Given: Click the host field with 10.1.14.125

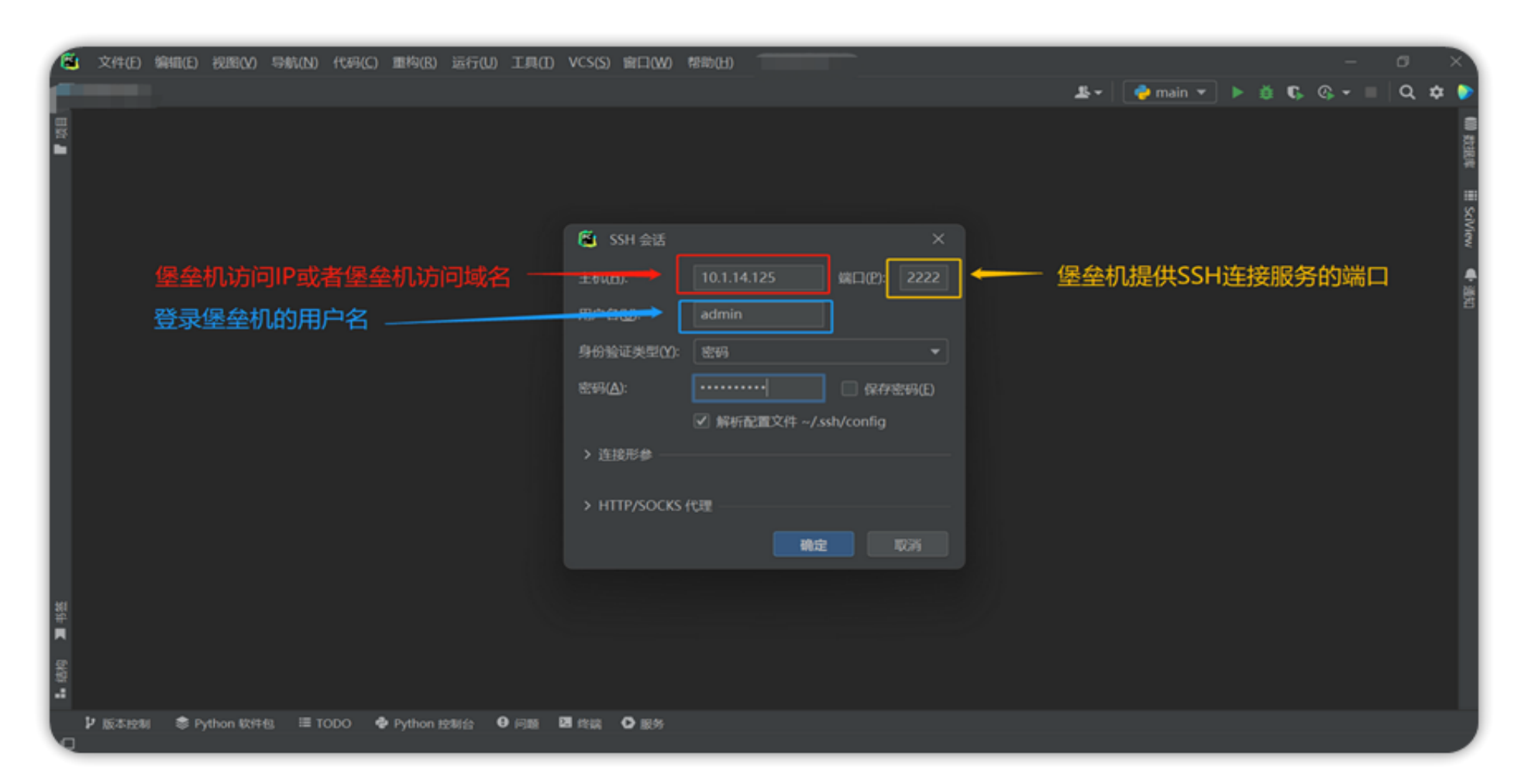Looking at the screenshot, I should (x=757, y=277).
